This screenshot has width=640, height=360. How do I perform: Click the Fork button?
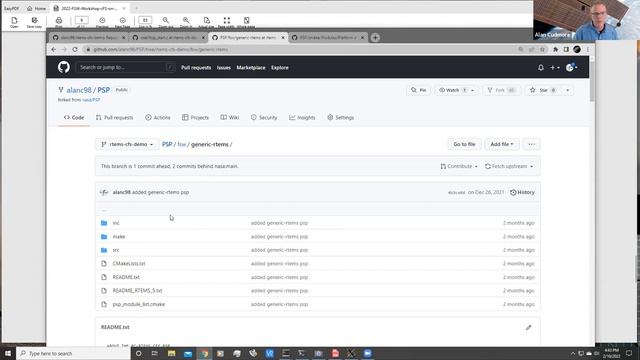coord(502,90)
